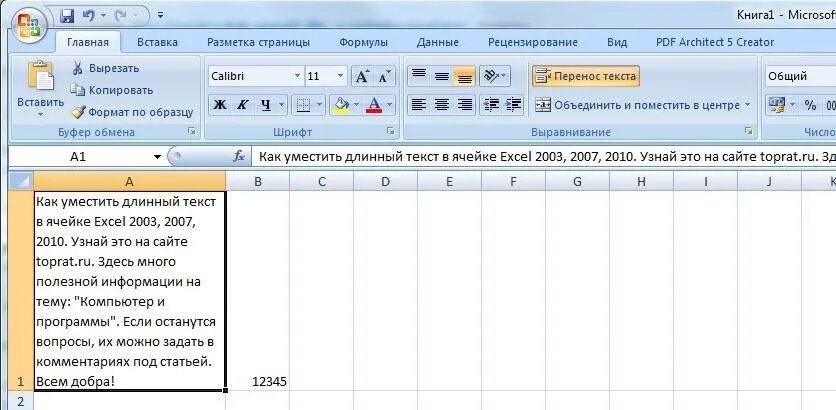The height and width of the screenshot is (410, 836).
Task: Align cell text left
Action: (x=419, y=105)
